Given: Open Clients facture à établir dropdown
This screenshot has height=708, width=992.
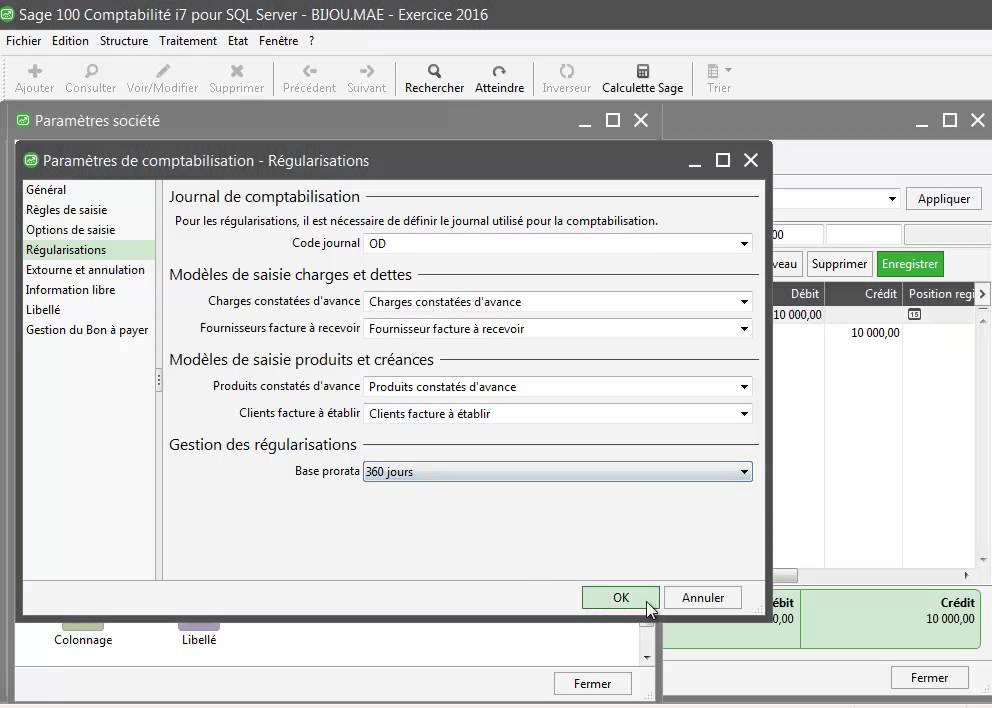Looking at the screenshot, I should 744,414.
